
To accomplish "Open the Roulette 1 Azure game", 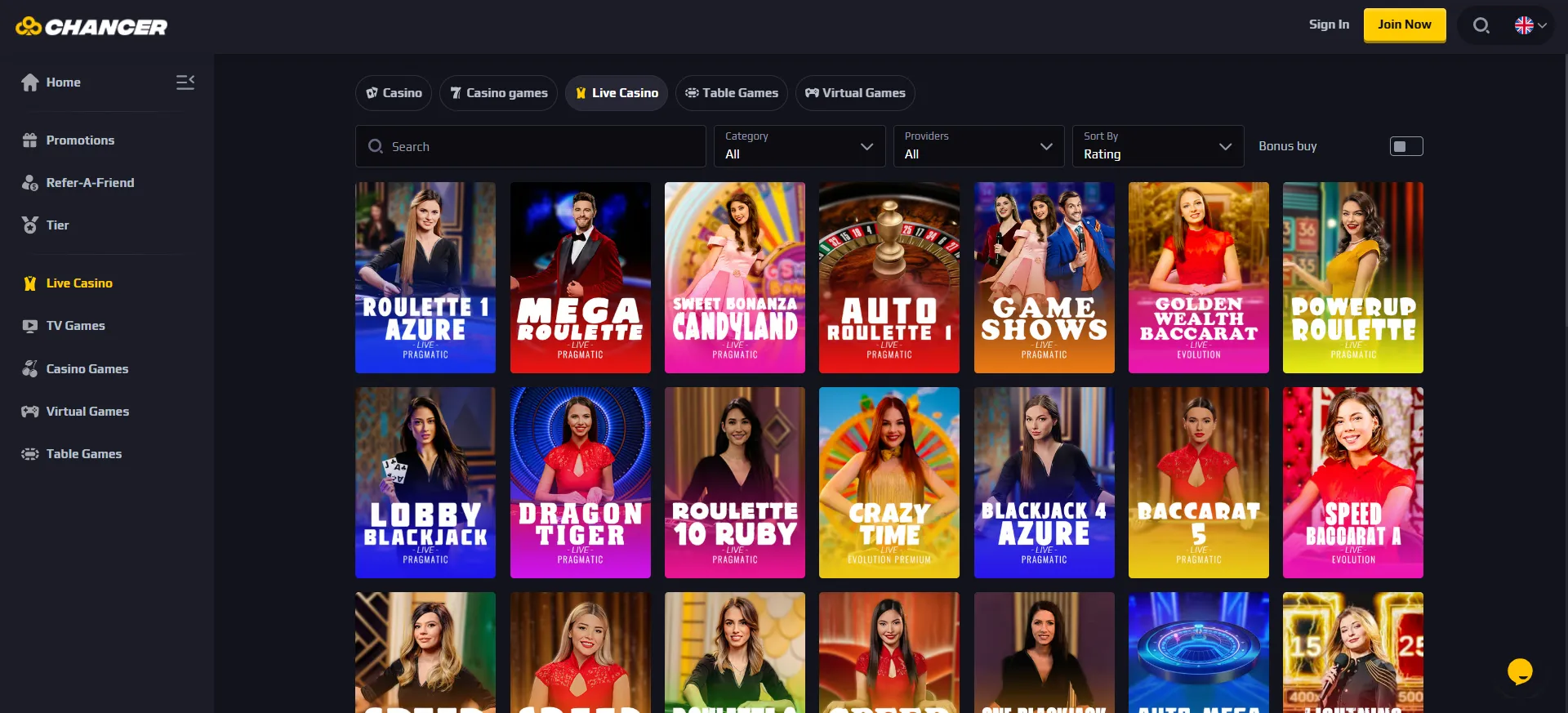I will [425, 278].
